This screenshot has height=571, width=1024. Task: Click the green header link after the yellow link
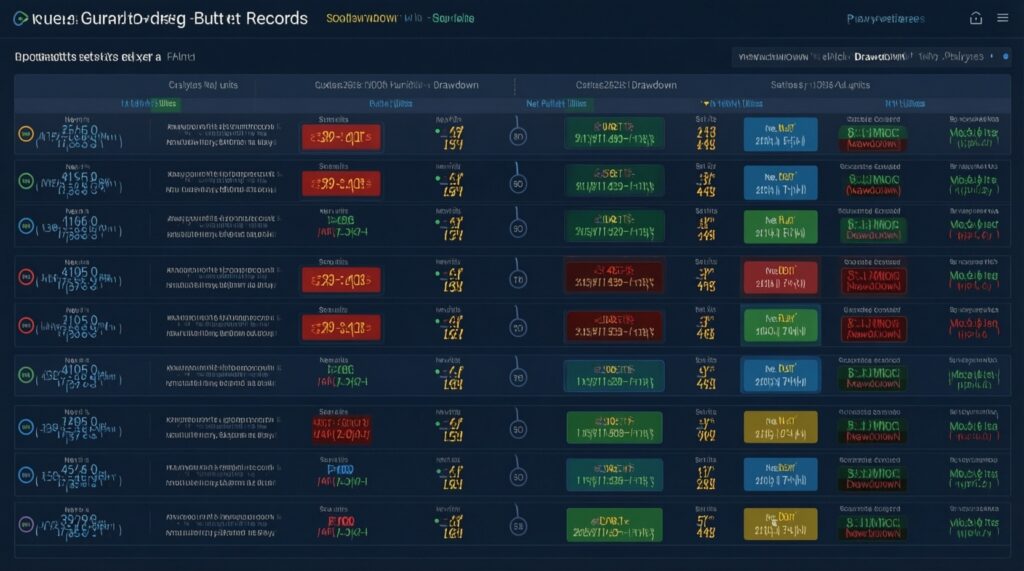point(453,18)
